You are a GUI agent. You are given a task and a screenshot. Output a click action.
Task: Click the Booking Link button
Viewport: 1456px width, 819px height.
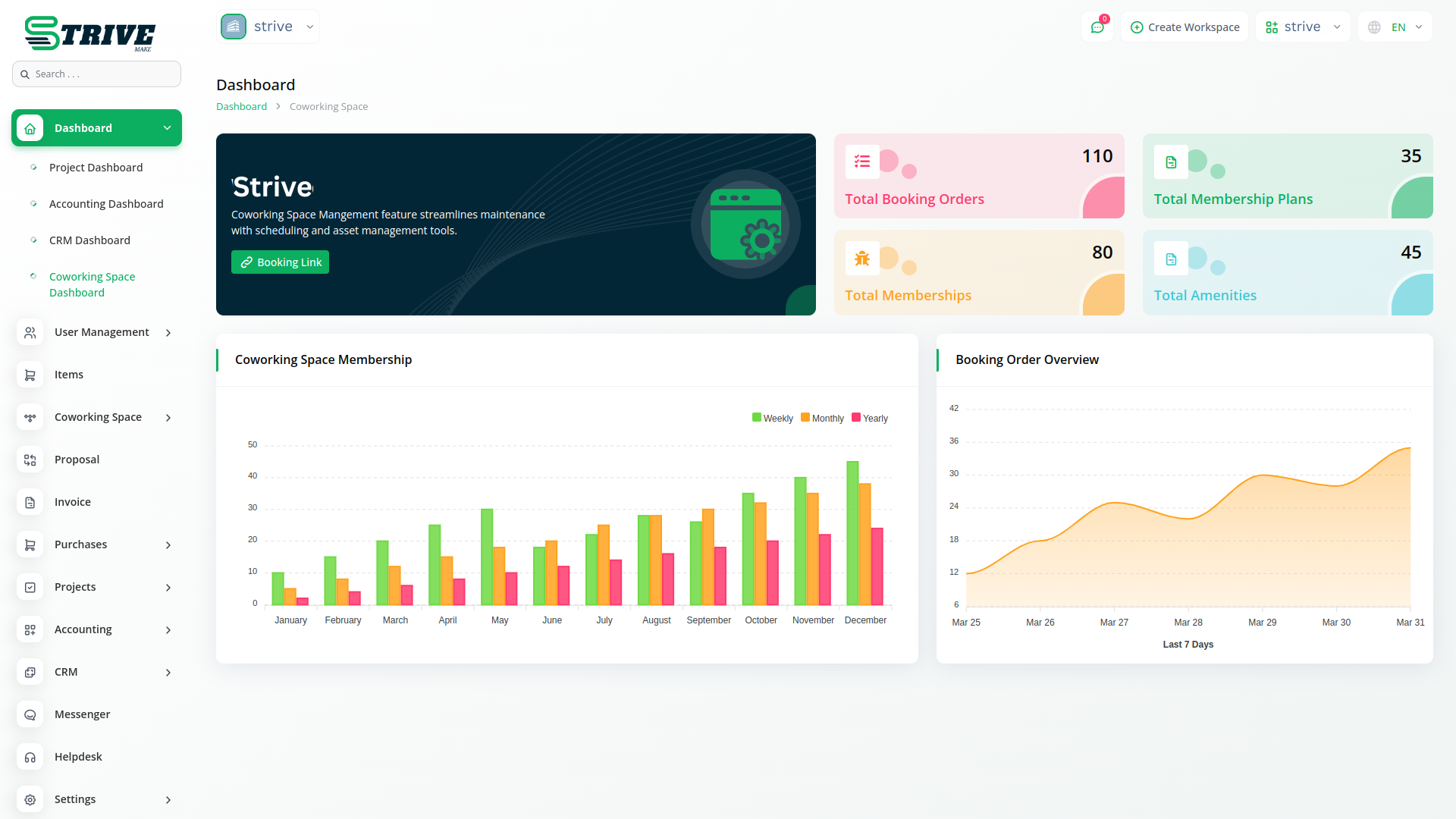(280, 262)
